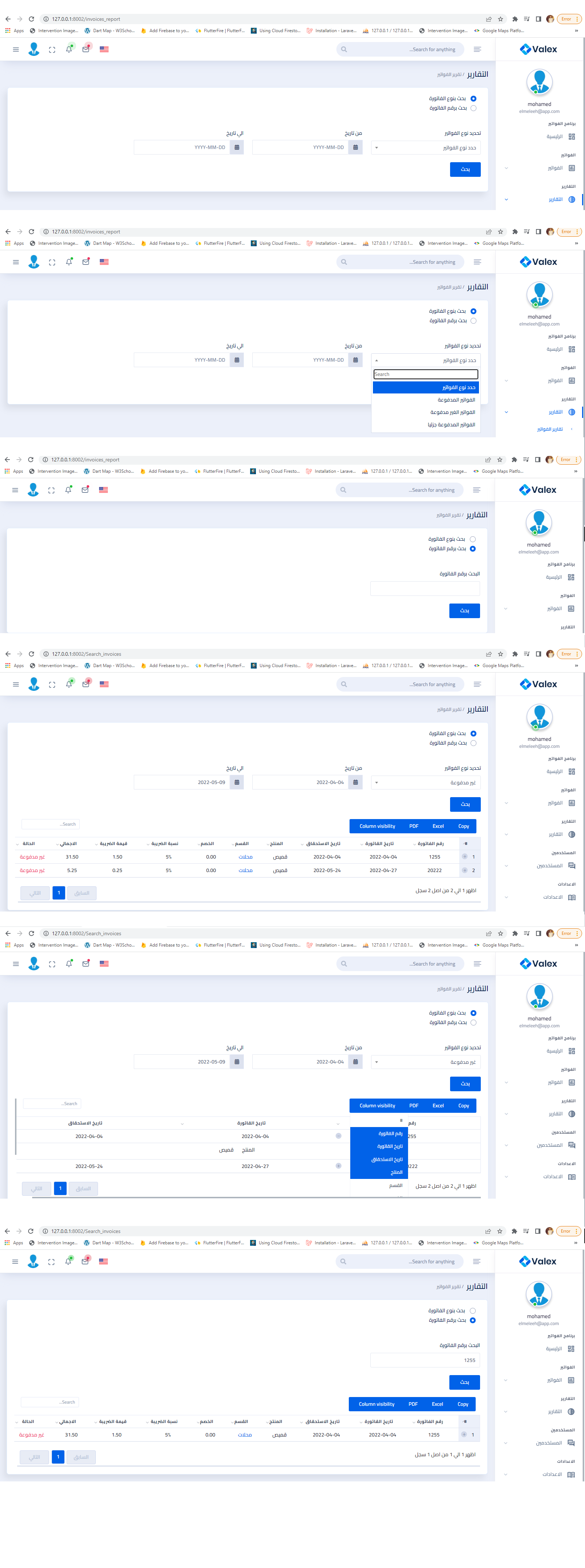
Task: Expand 'الاعدادات' chevron in two-row panel sidebar
Action: pos(506,897)
